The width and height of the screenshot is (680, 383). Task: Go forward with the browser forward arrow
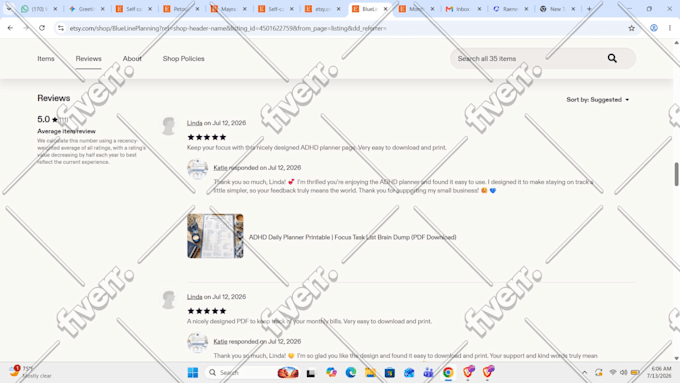click(26, 28)
